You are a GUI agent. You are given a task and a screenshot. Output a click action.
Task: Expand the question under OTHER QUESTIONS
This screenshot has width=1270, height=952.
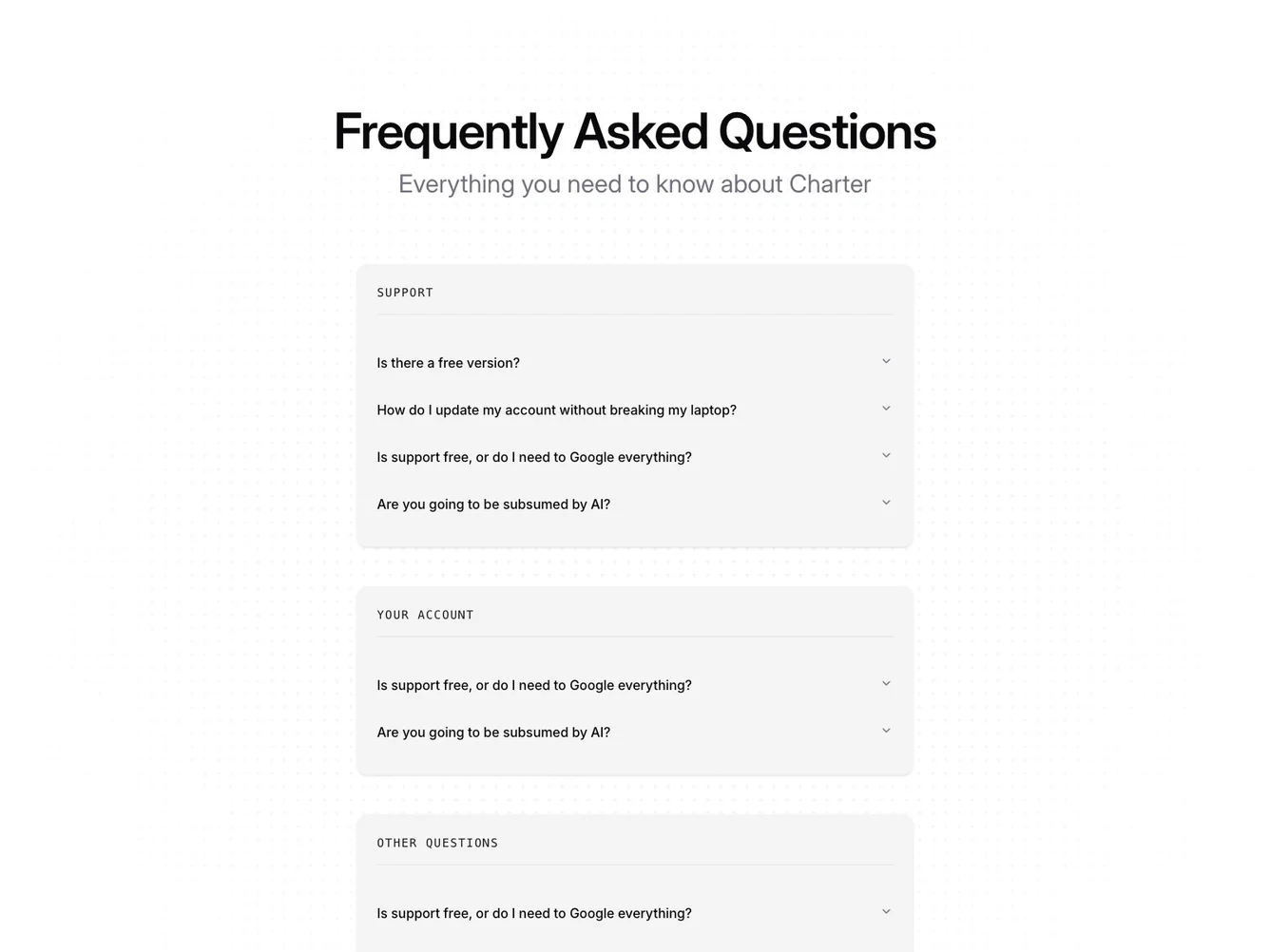[x=885, y=910]
